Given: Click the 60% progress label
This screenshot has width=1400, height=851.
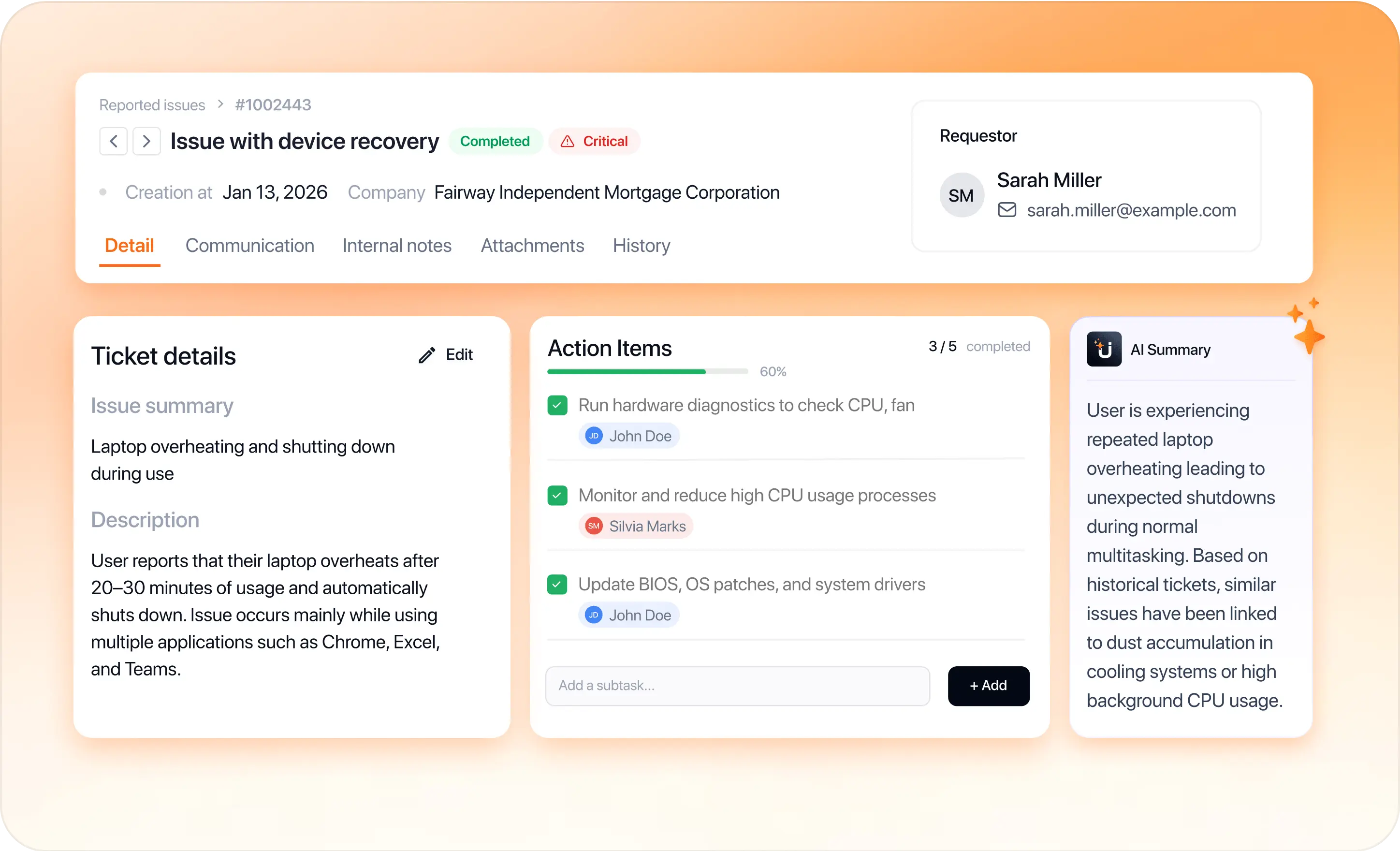Looking at the screenshot, I should 773,372.
